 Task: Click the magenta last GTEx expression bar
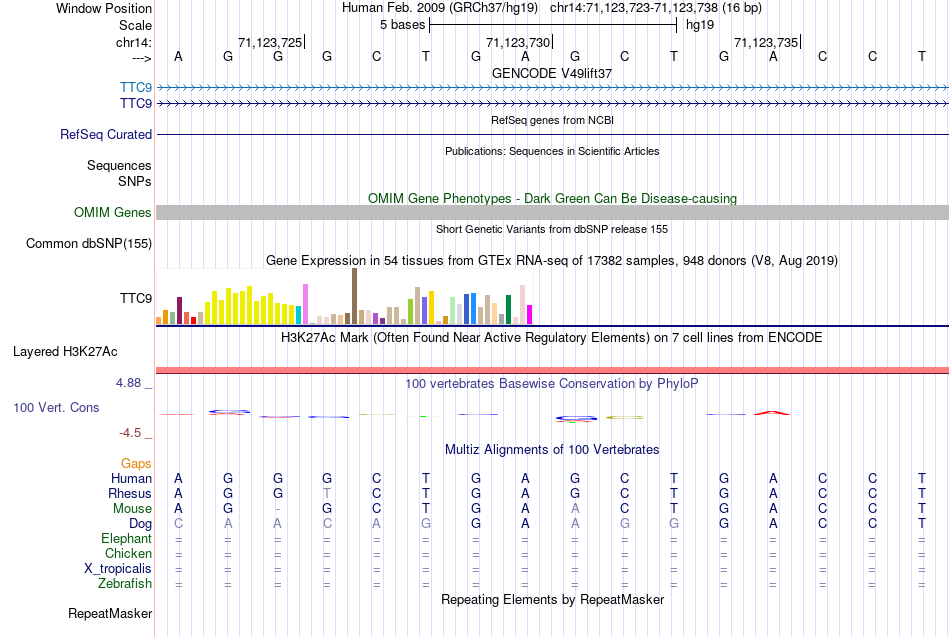coord(530,315)
